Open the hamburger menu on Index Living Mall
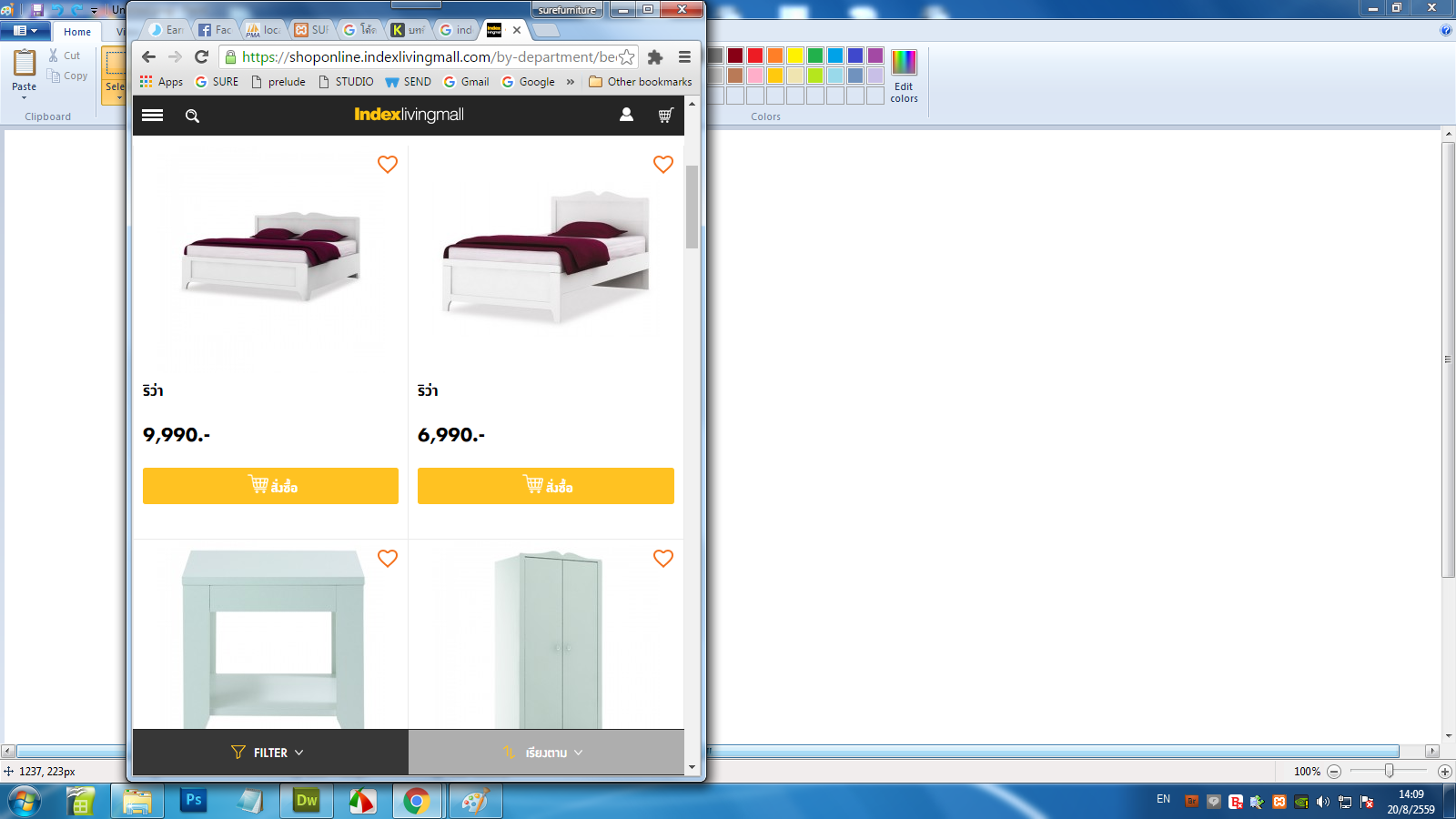Image resolution: width=1456 pixels, height=819 pixels. pyautogui.click(x=152, y=116)
